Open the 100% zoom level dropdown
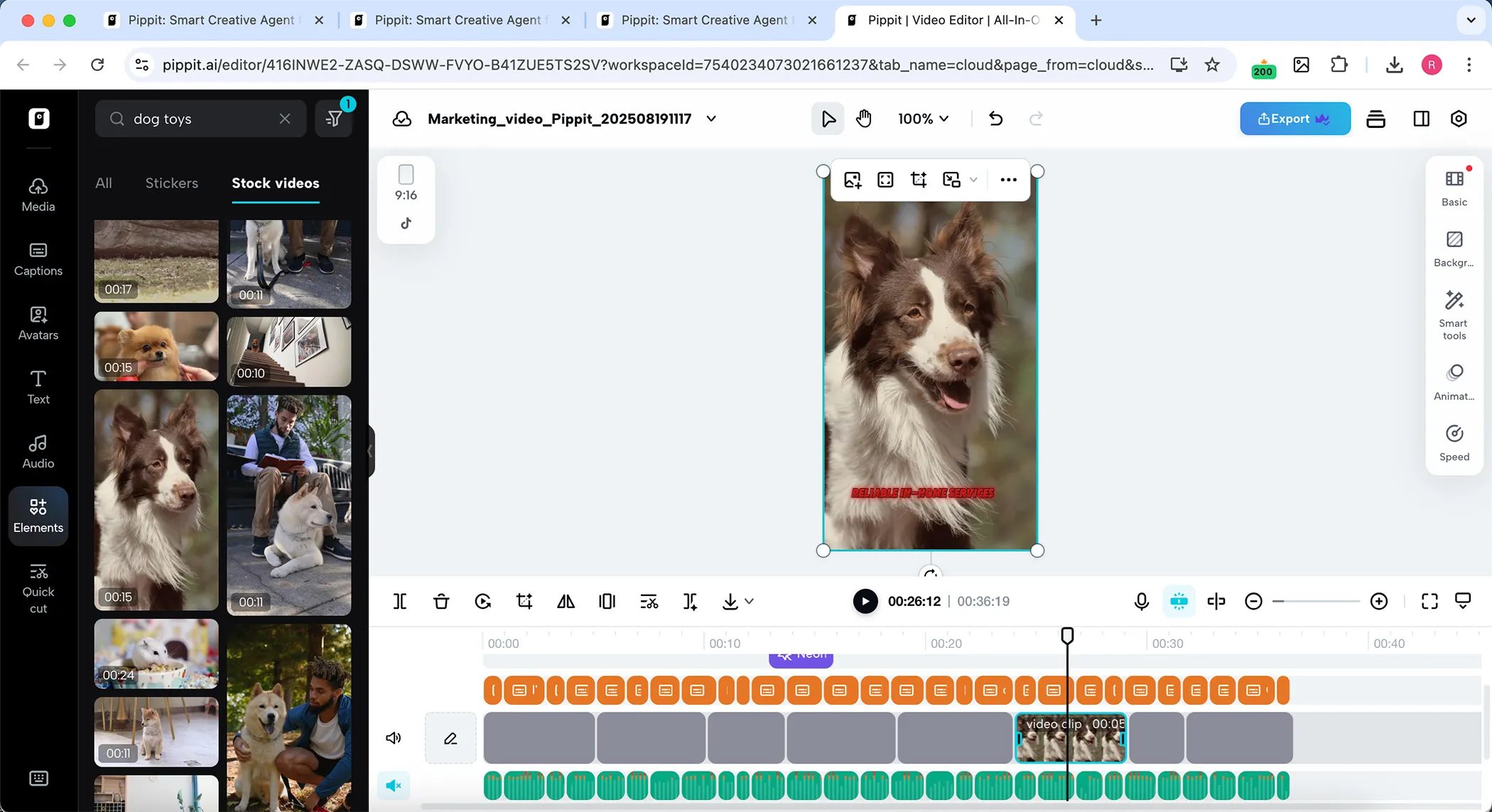1492x812 pixels. point(922,119)
